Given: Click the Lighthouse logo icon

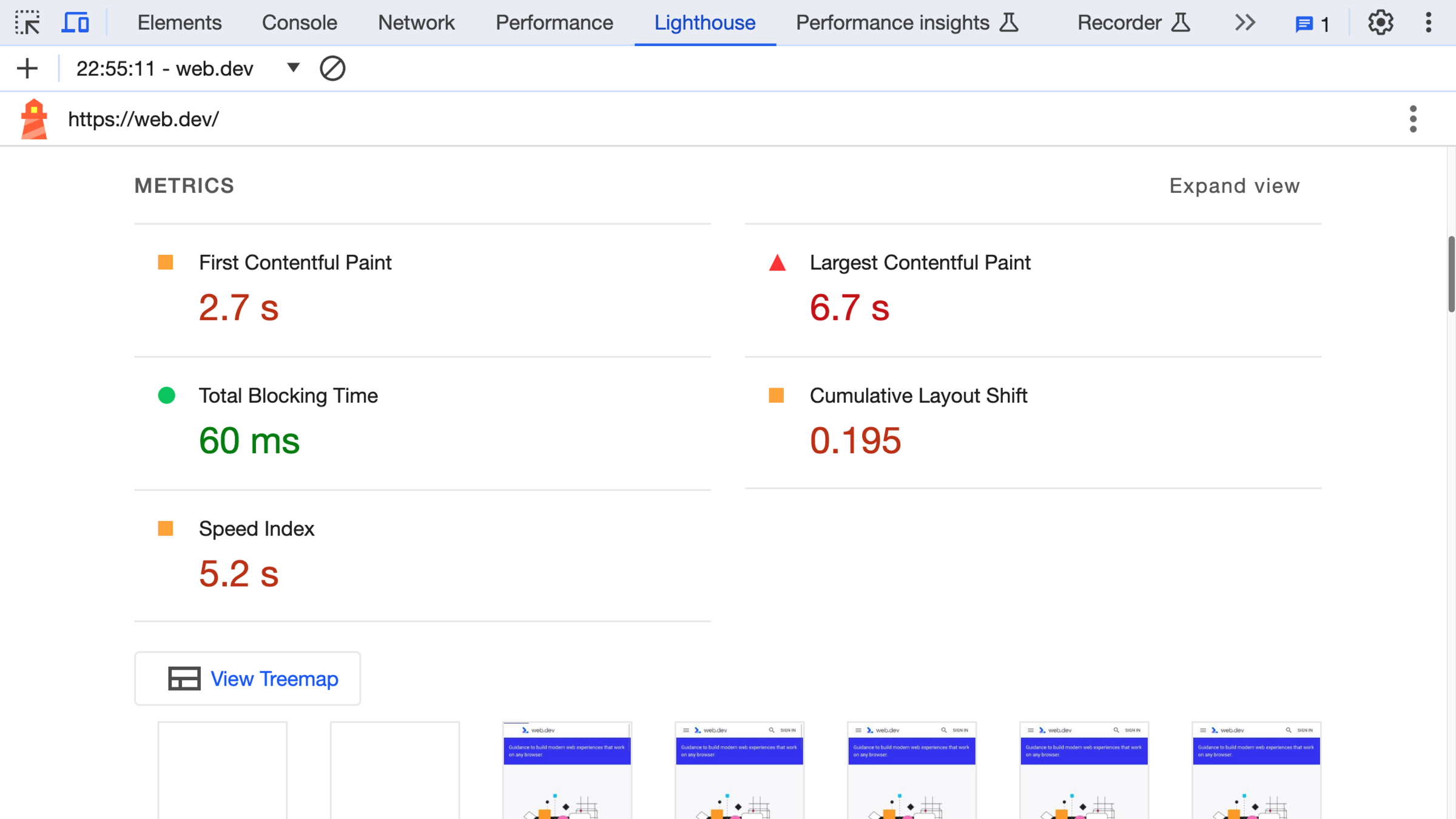Looking at the screenshot, I should point(34,119).
